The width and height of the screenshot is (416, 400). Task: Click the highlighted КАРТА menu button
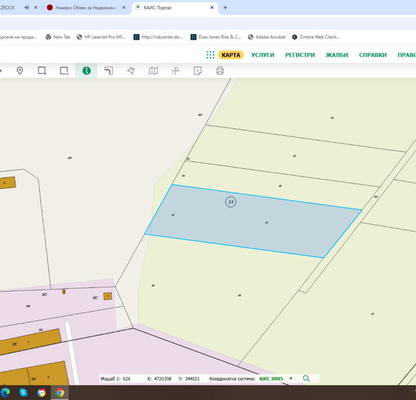231,55
